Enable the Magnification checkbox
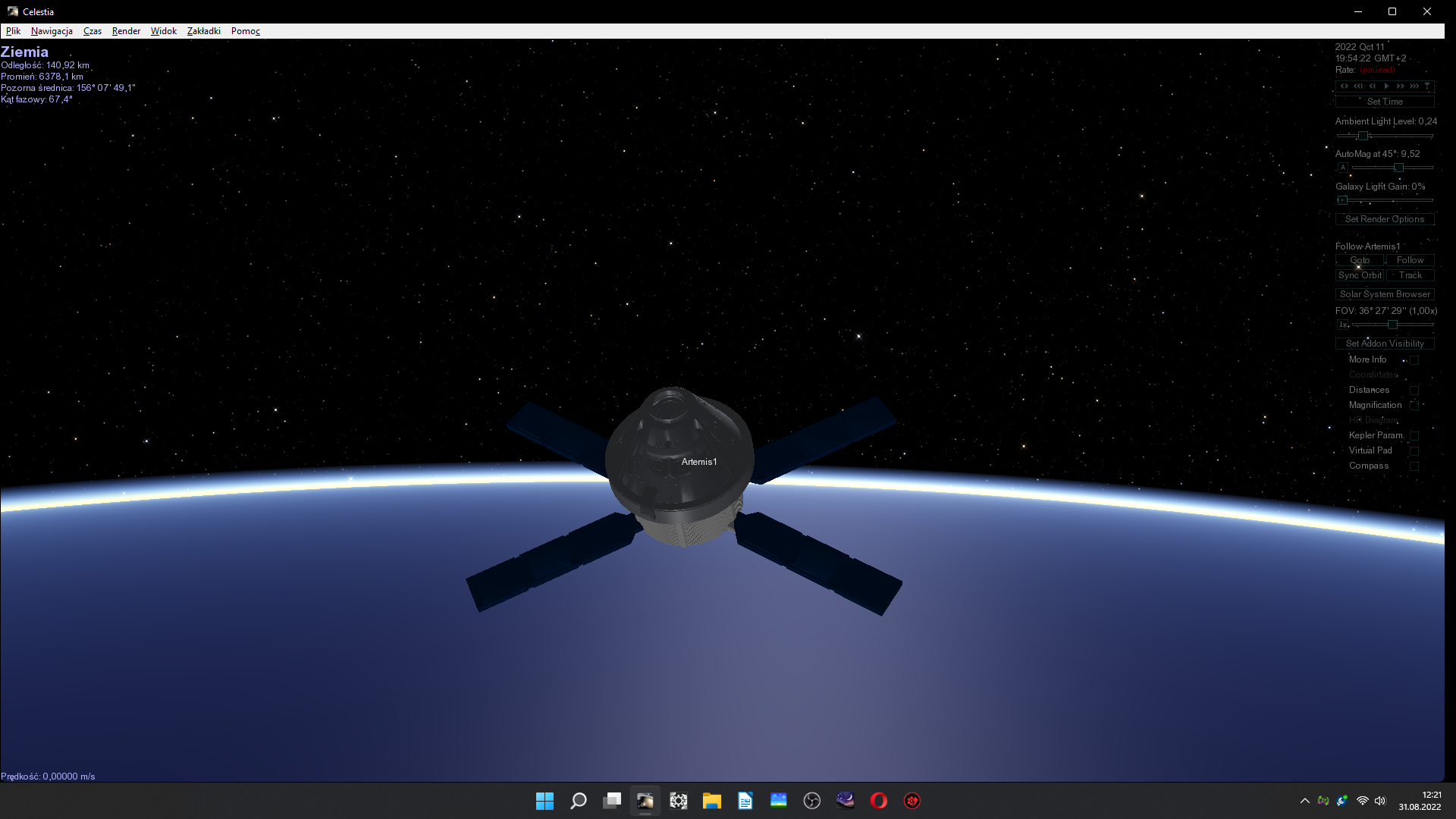The width and height of the screenshot is (1456, 819). 1414,406
